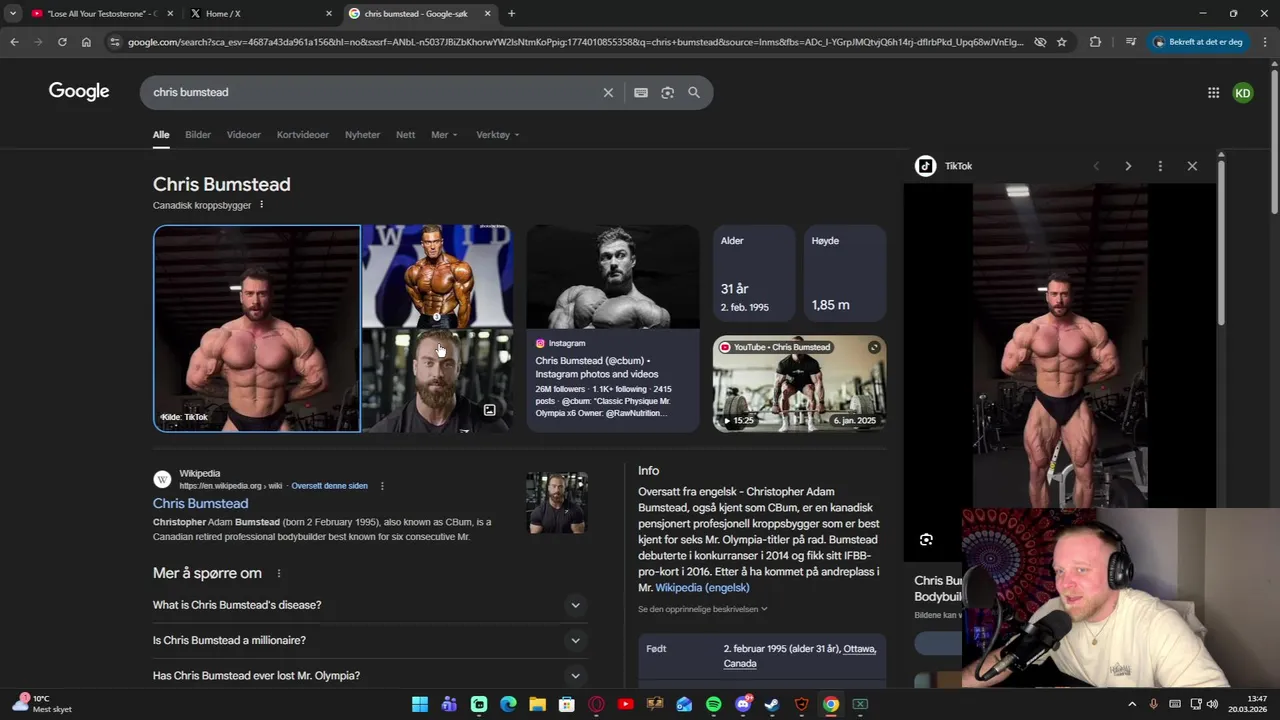
Task: Open more options in TikTok preview panel
Action: [1160, 166]
